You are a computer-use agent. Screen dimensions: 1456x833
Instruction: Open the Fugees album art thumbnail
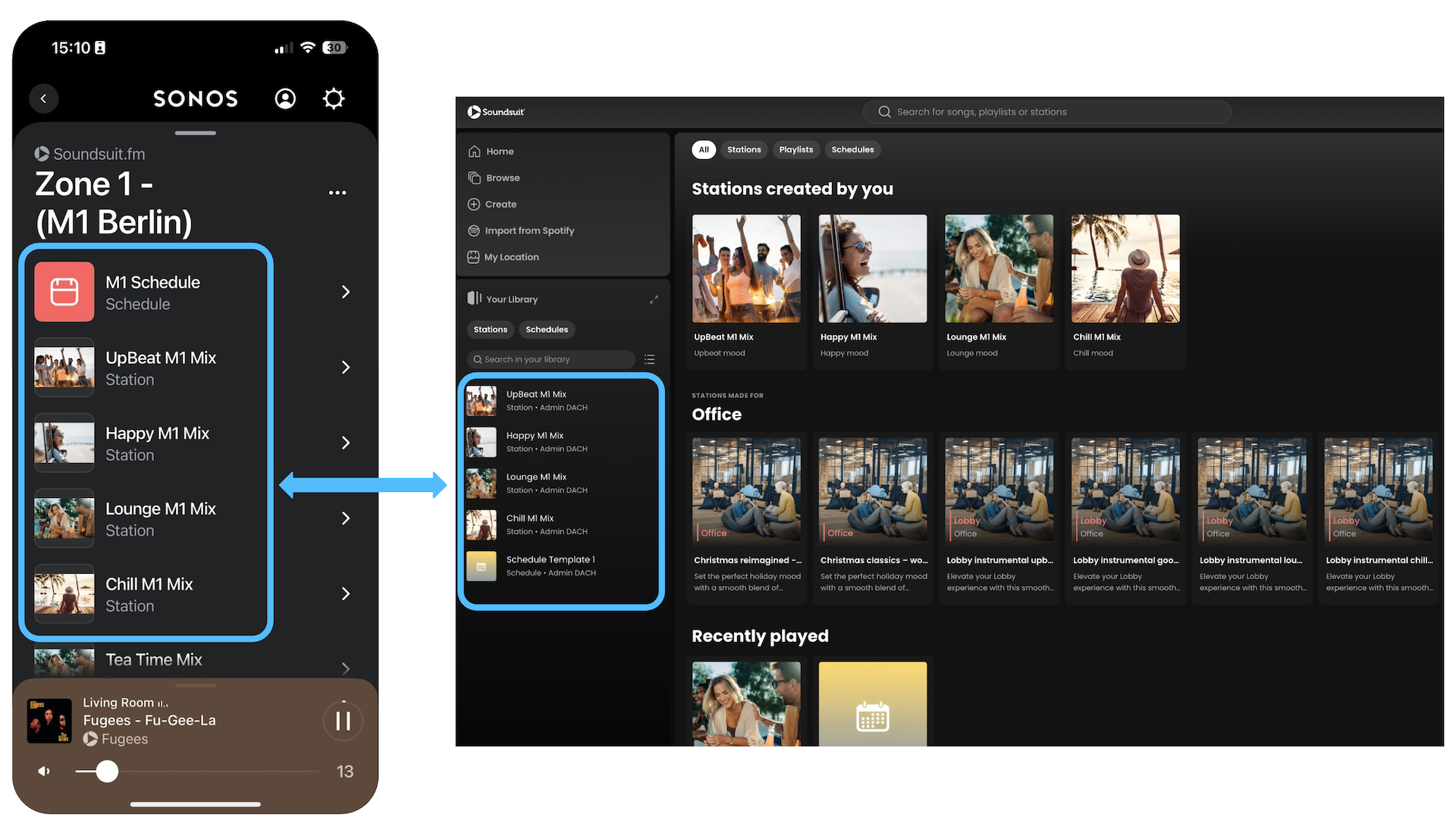click(49, 720)
